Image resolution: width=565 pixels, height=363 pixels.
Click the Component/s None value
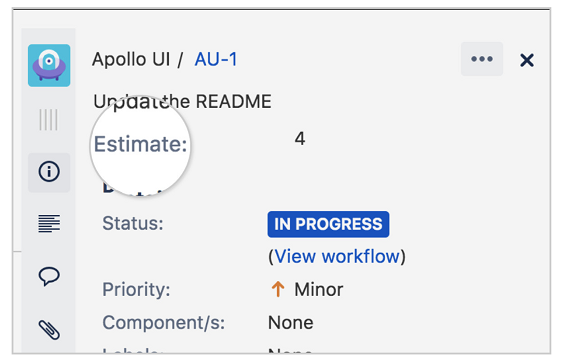point(290,323)
